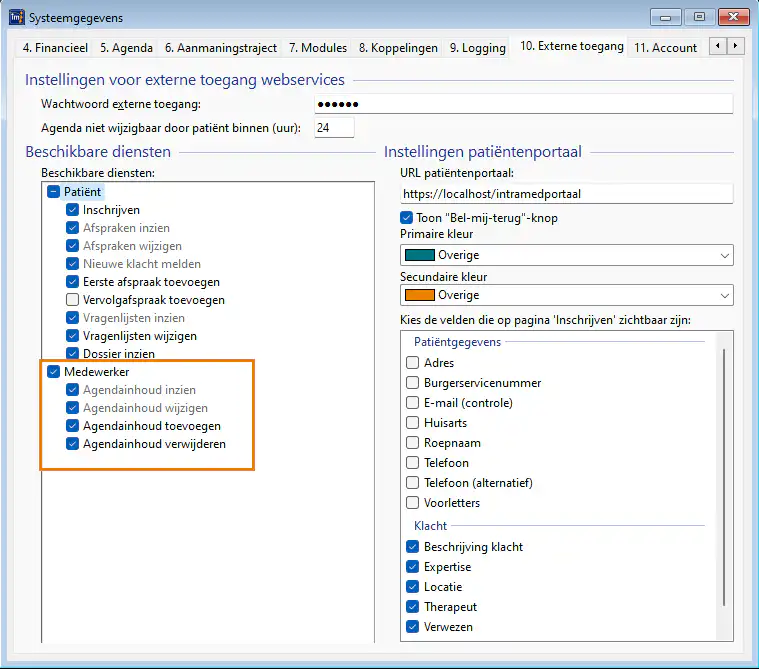This screenshot has width=759, height=669.
Task: Click the Systeemgegevens app icon in title bar
Action: click(x=14, y=17)
